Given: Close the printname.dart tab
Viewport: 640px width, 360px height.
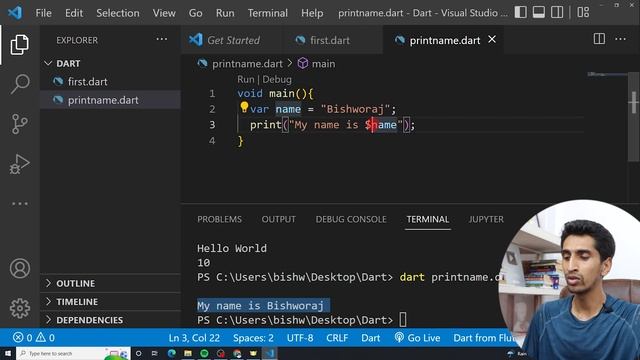Looking at the screenshot, I should 492,40.
